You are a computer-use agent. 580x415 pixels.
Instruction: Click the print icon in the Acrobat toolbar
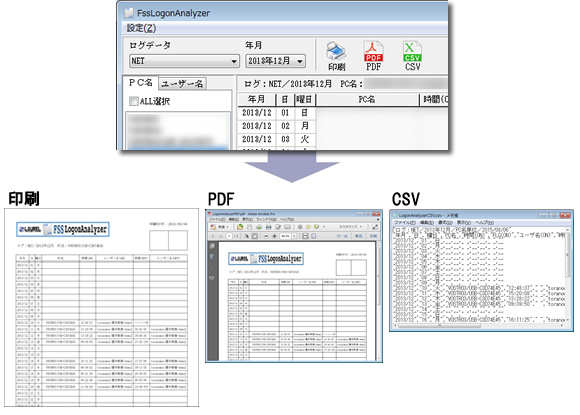tap(269, 227)
